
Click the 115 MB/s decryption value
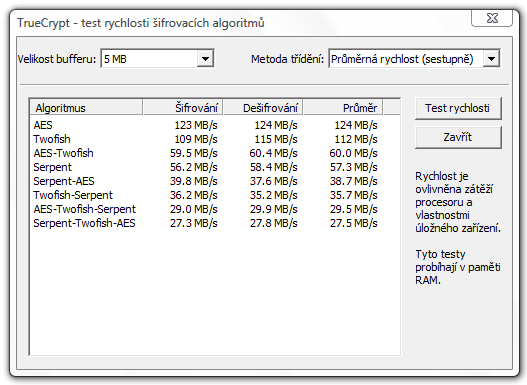276,139
